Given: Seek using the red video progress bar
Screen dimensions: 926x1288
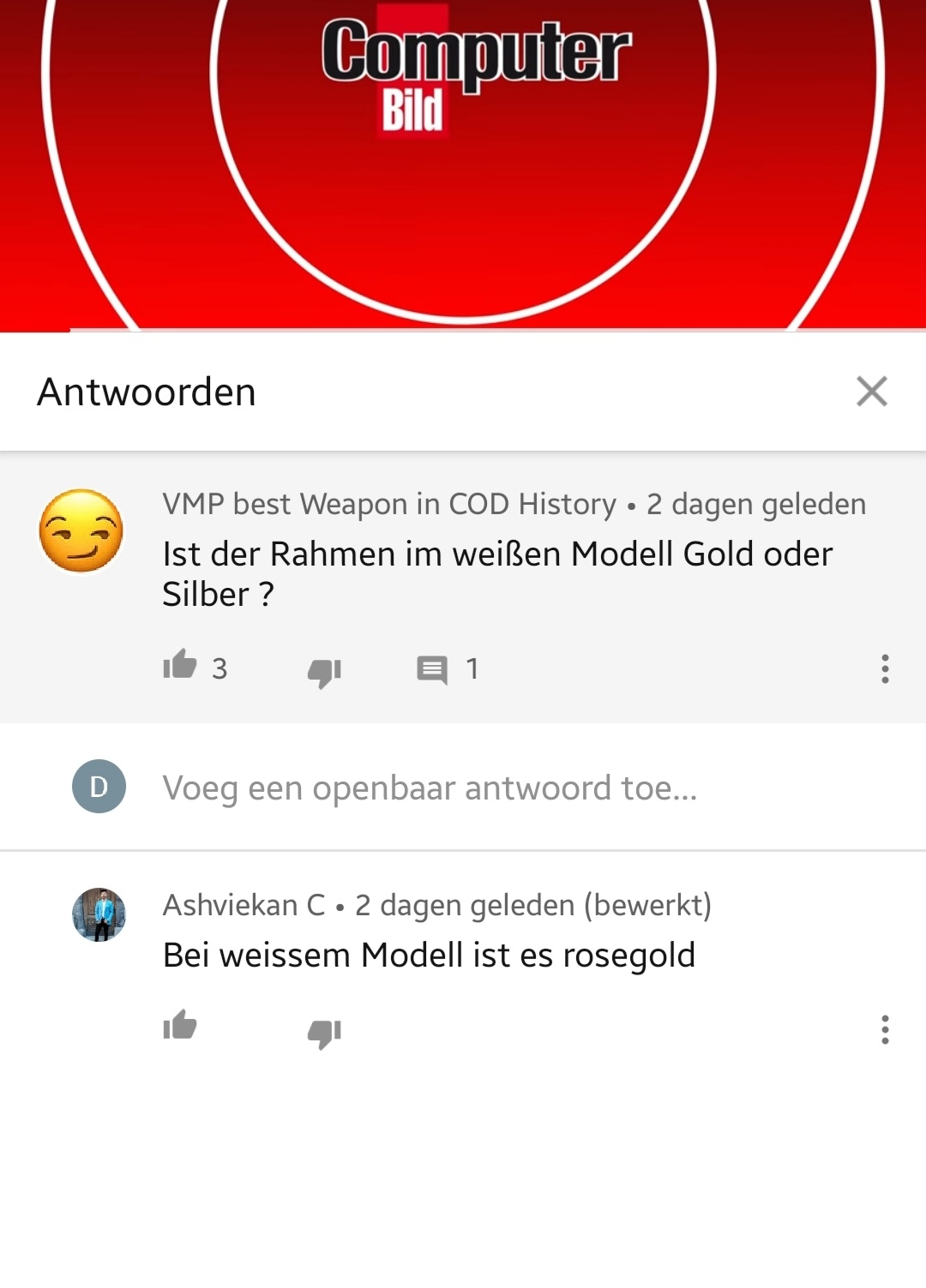Looking at the screenshot, I should pyautogui.click(x=463, y=330).
